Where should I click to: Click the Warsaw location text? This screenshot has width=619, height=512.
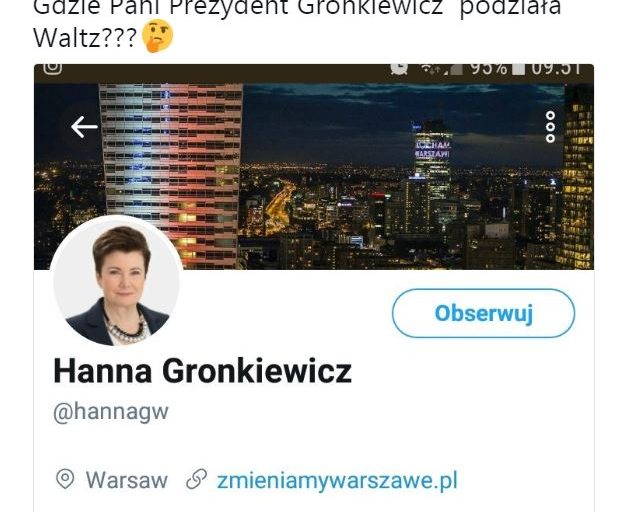[127, 480]
